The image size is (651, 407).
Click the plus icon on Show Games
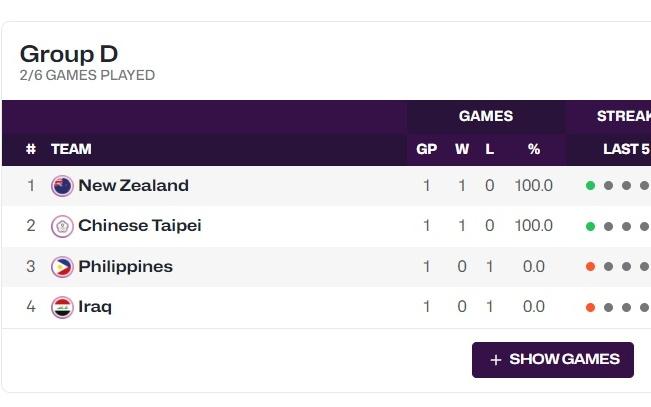point(496,360)
